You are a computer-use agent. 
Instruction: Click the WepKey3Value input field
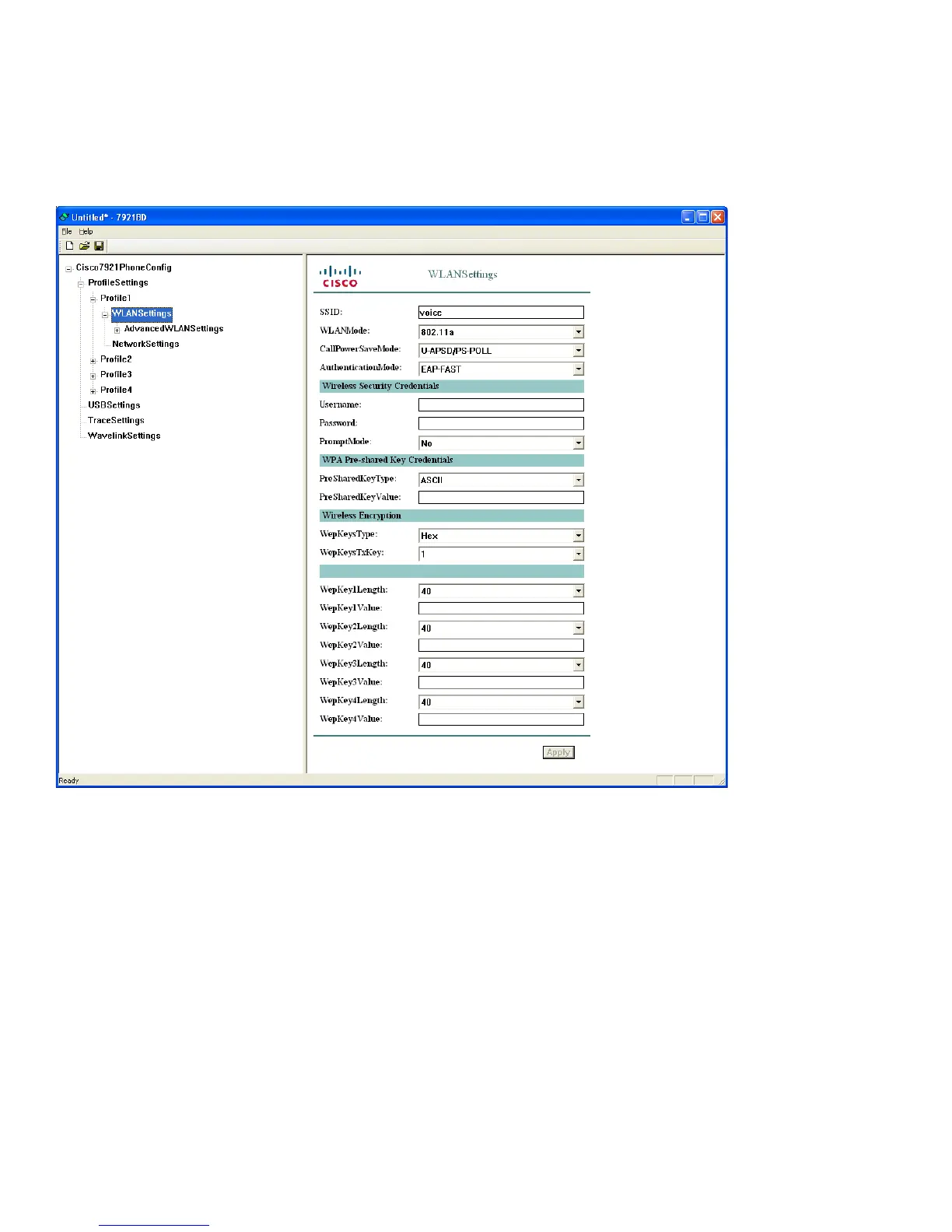pyautogui.click(x=501, y=682)
